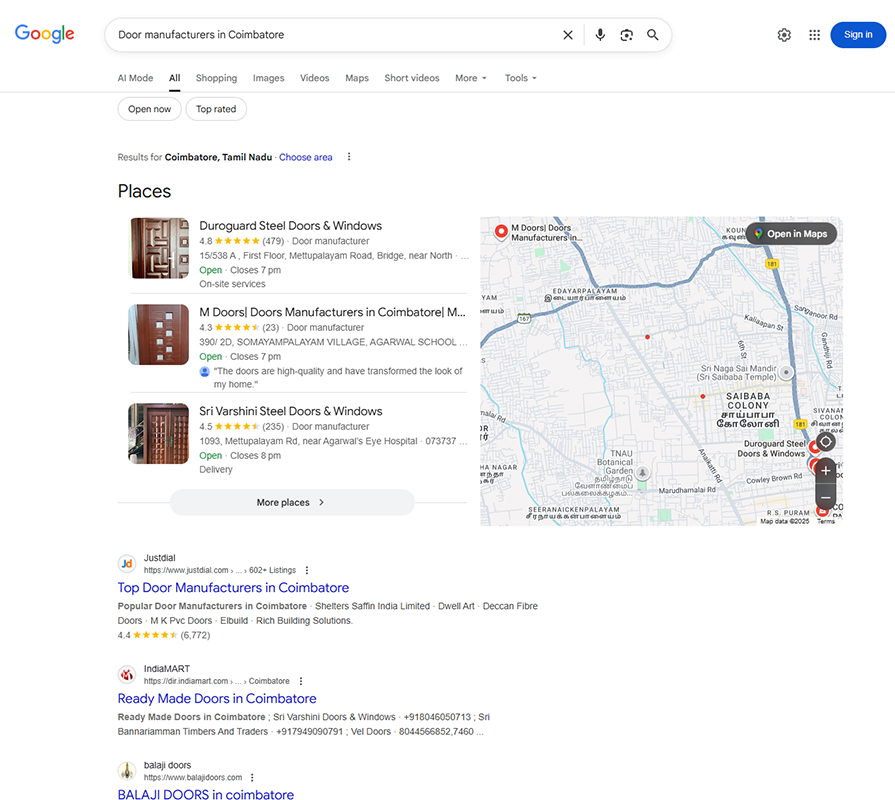This screenshot has height=800, width=895.
Task: Clear the search box text
Action: click(x=568, y=35)
